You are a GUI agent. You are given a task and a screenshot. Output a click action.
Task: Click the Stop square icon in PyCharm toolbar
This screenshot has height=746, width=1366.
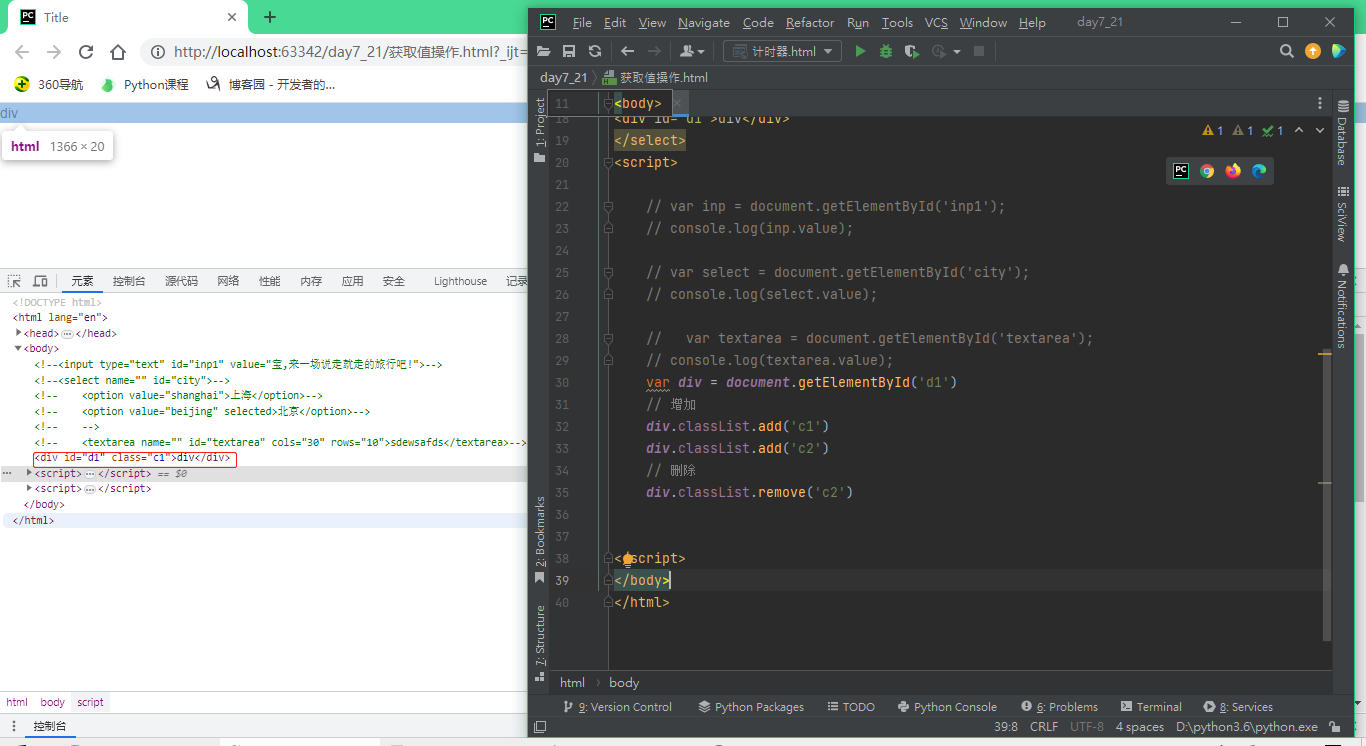click(979, 51)
